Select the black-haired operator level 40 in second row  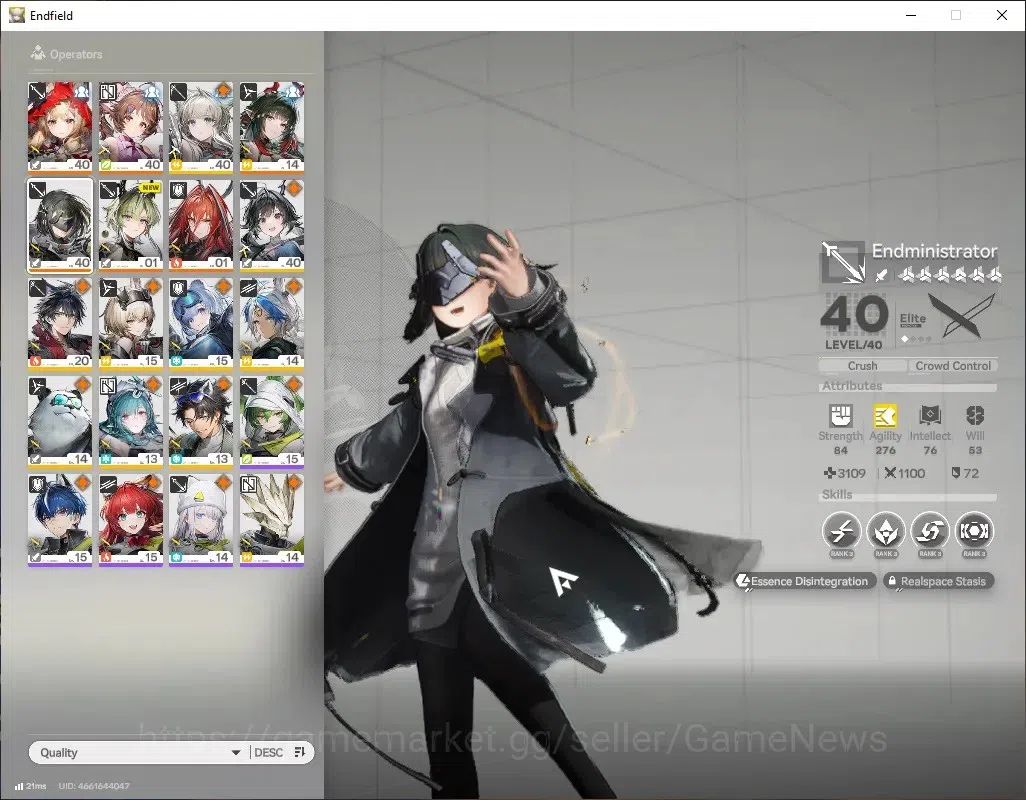pyautogui.click(x=272, y=226)
